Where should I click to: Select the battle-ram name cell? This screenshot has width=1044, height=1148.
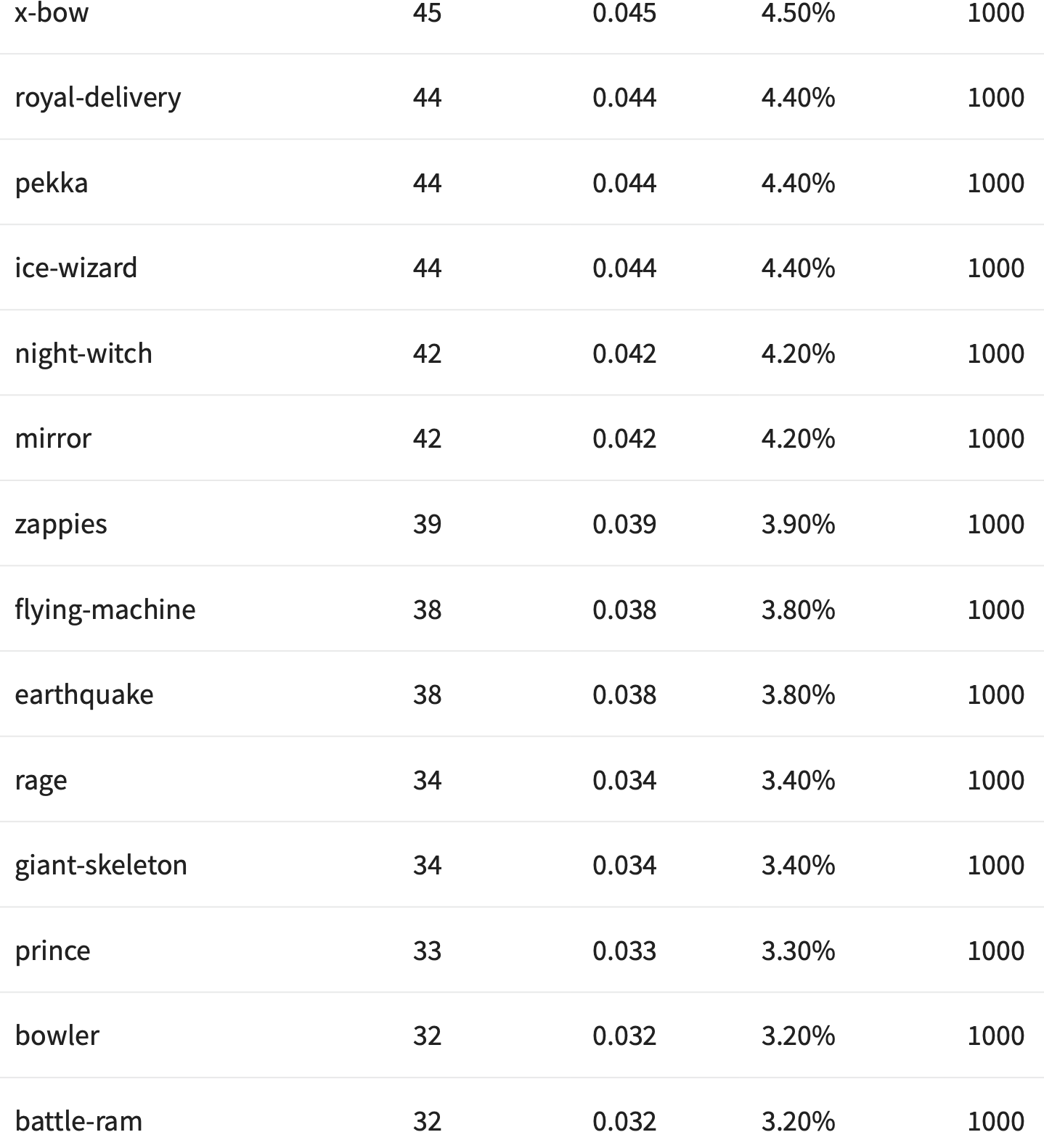coord(78,1121)
